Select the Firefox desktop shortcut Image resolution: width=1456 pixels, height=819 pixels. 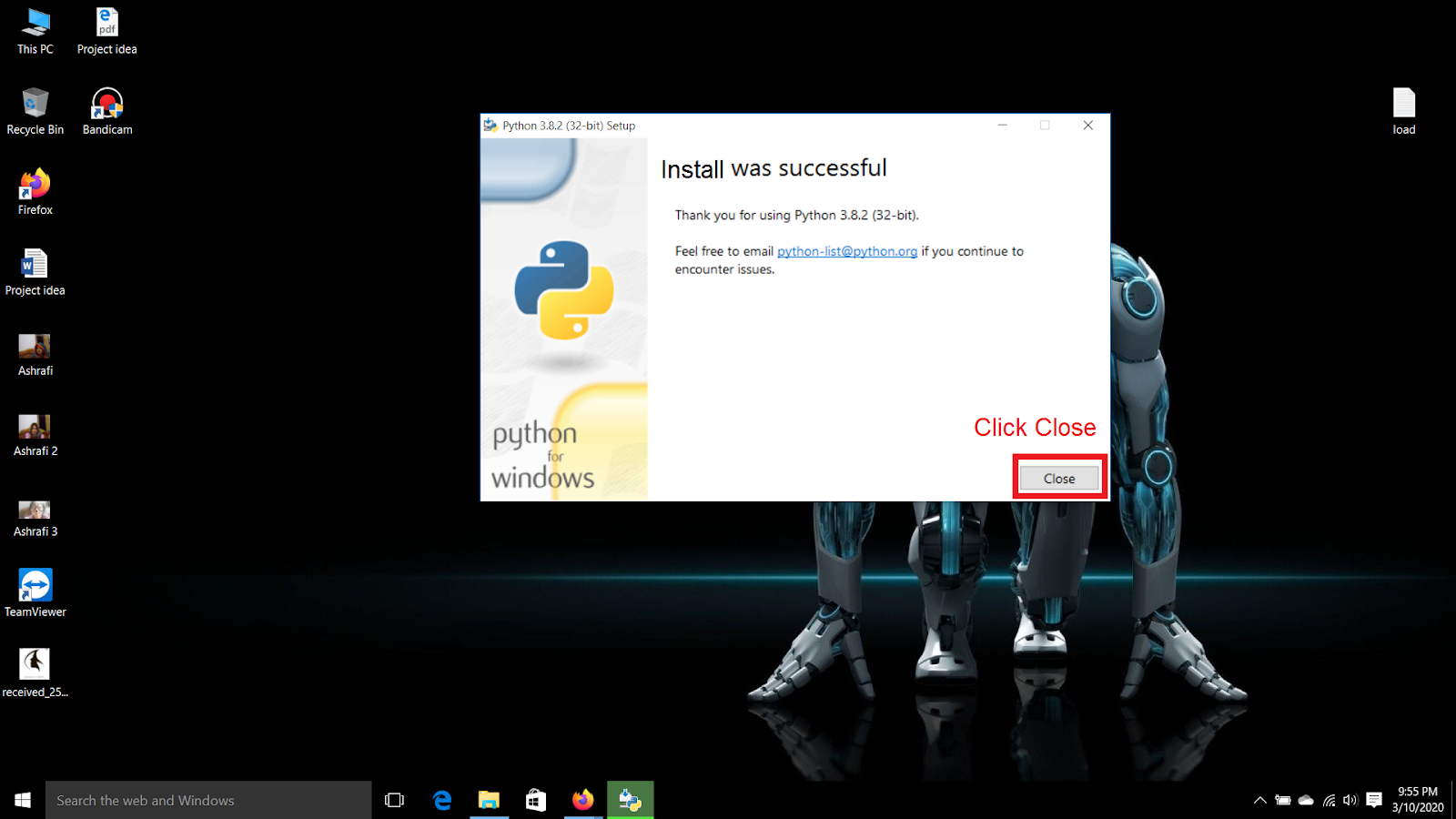tap(35, 191)
